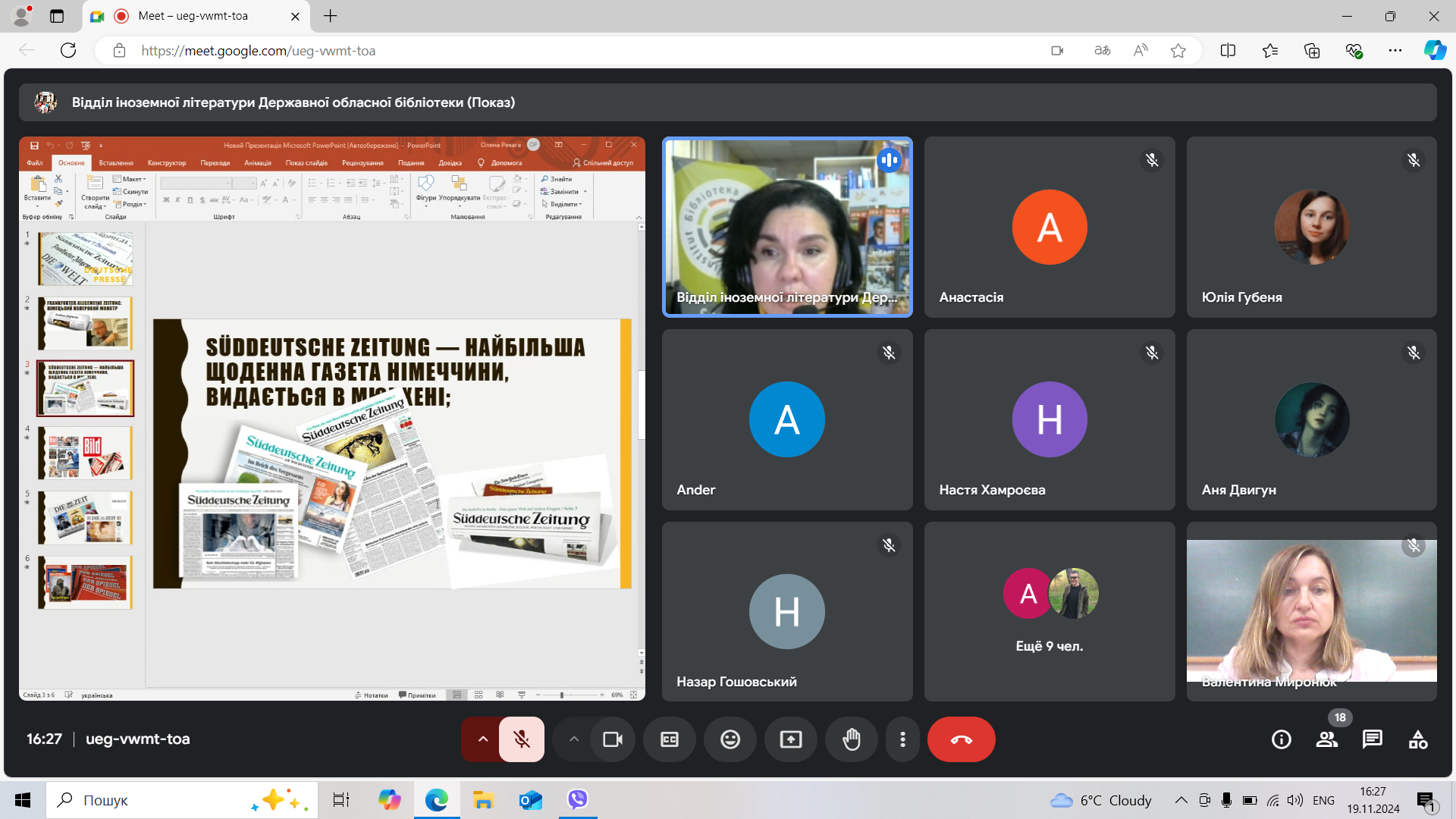Open the Meet activities panel
1456x819 pixels.
[1418, 739]
